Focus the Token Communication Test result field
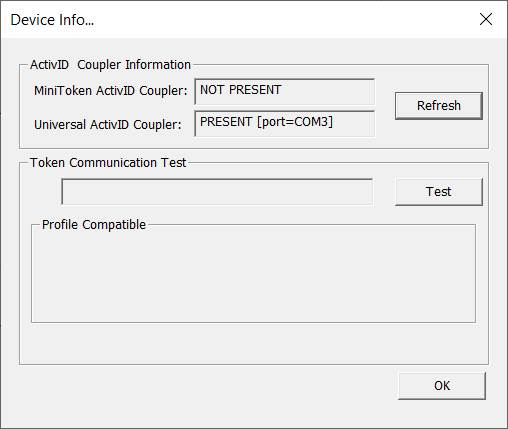This screenshot has height=429, width=508. tap(217, 192)
